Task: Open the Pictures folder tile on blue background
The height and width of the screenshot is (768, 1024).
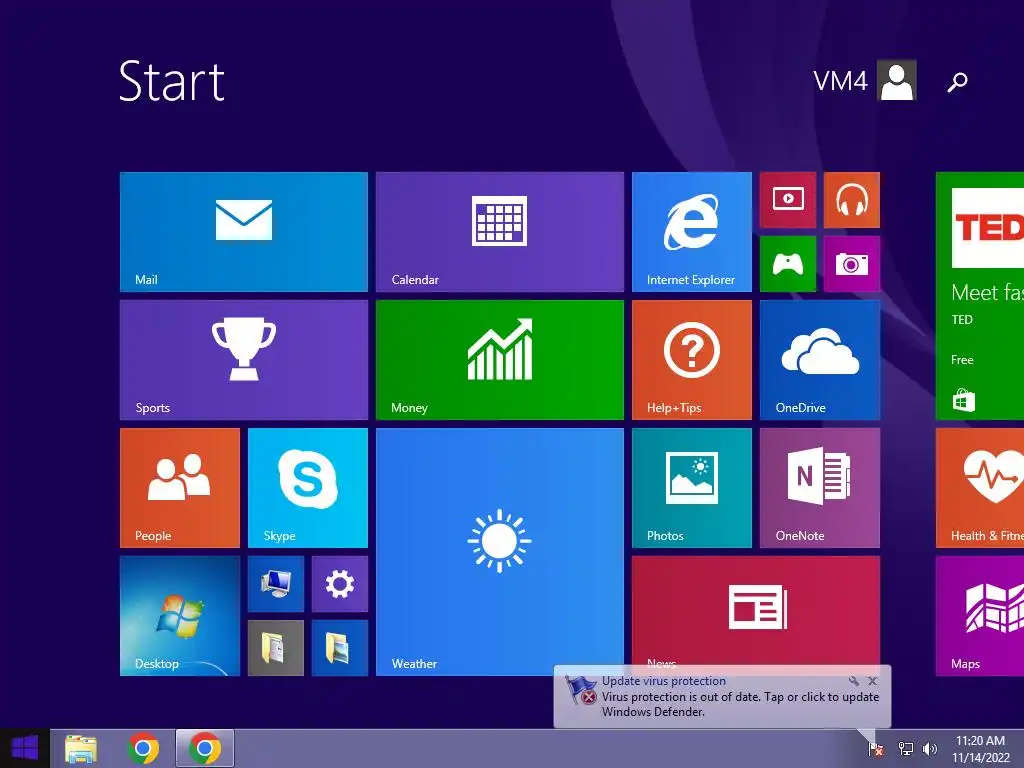Action: pyautogui.click(x=340, y=648)
